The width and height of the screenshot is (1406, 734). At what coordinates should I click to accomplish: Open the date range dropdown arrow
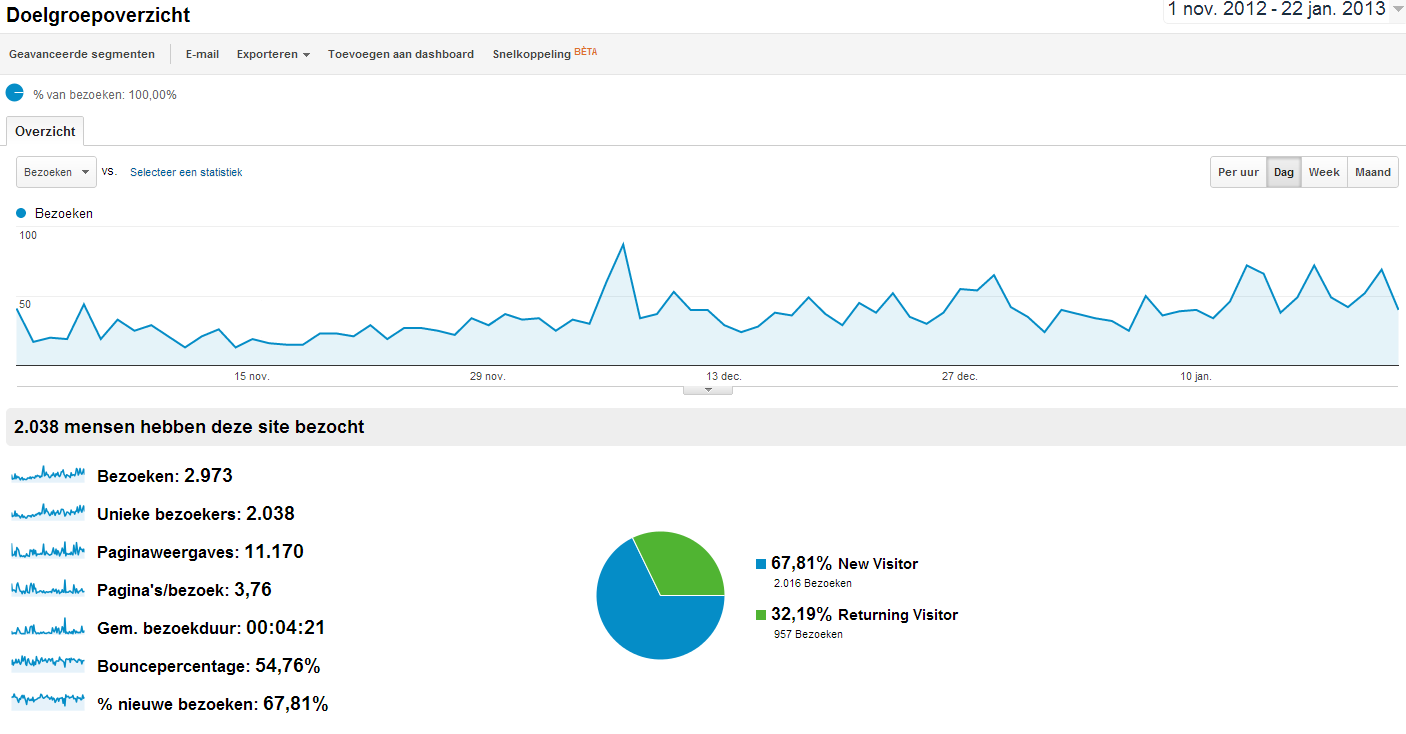tap(1398, 10)
